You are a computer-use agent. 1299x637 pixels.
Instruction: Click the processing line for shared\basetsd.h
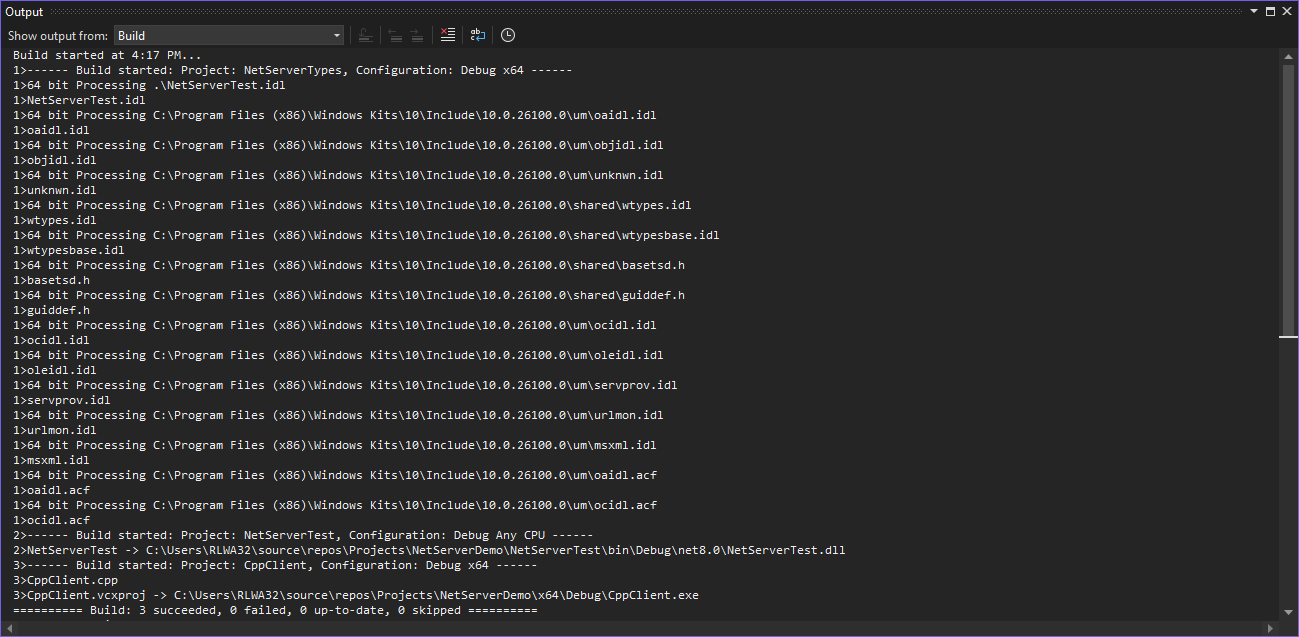pyautogui.click(x=349, y=265)
